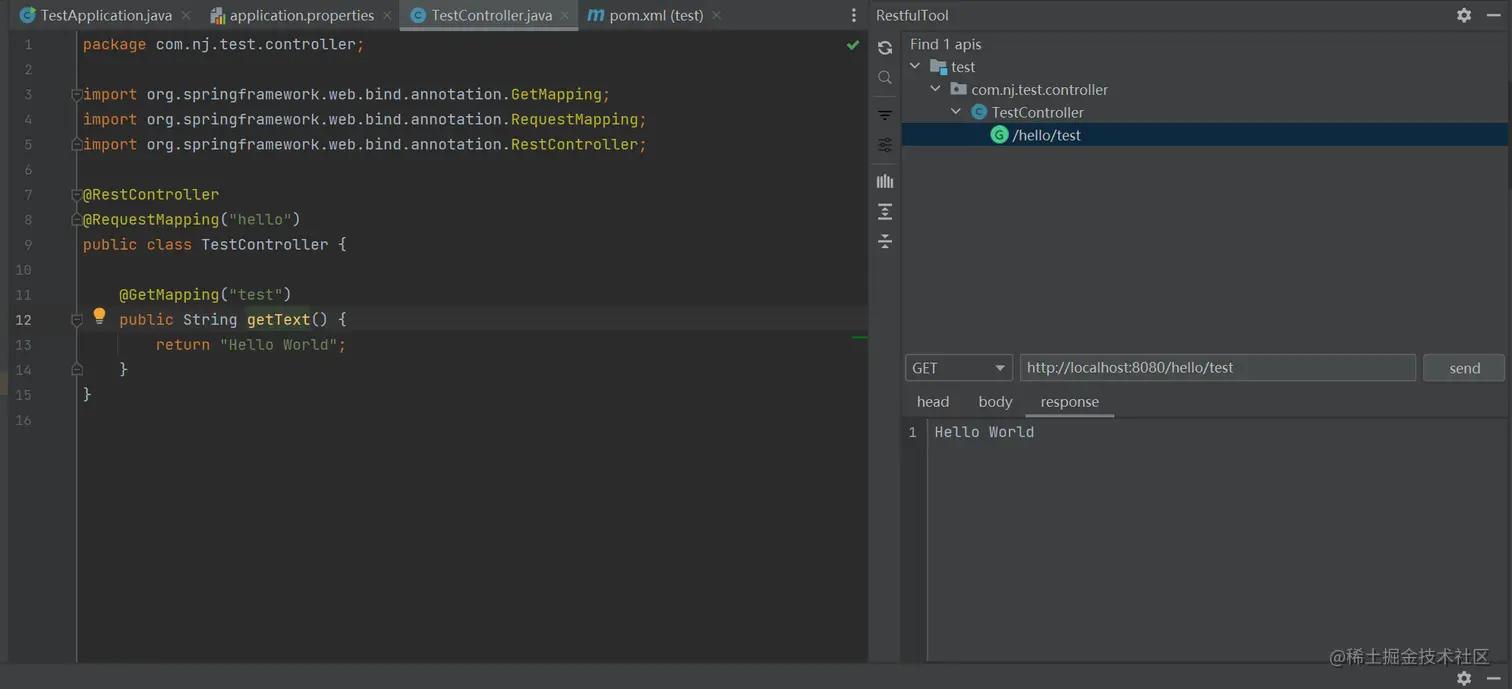The height and width of the screenshot is (689, 1512).
Task: Hide the bottom panel with its minimize icon
Action: pos(1493,678)
